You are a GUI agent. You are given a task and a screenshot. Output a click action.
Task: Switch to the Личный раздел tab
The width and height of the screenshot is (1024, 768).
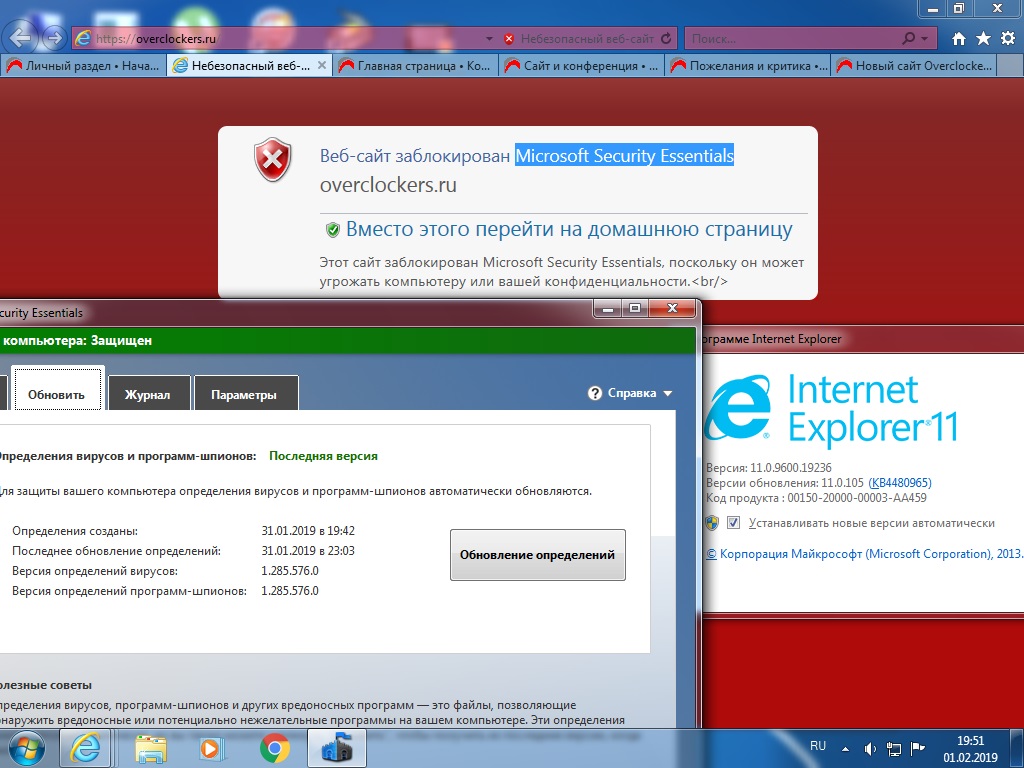(x=84, y=65)
